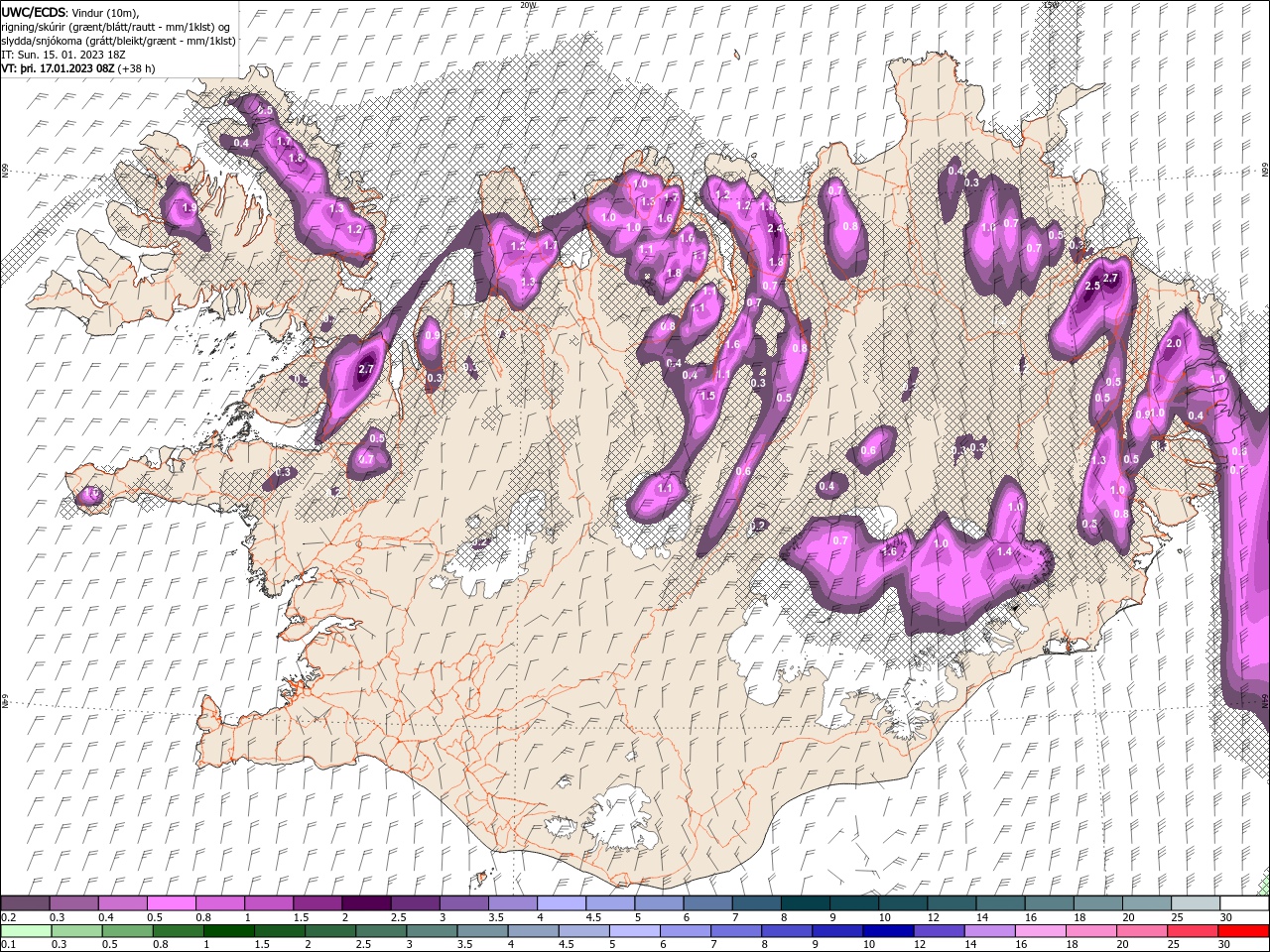The height and width of the screenshot is (952, 1270).
Task: Click the darkest green 1 rain legend swatch
Action: (x=228, y=931)
